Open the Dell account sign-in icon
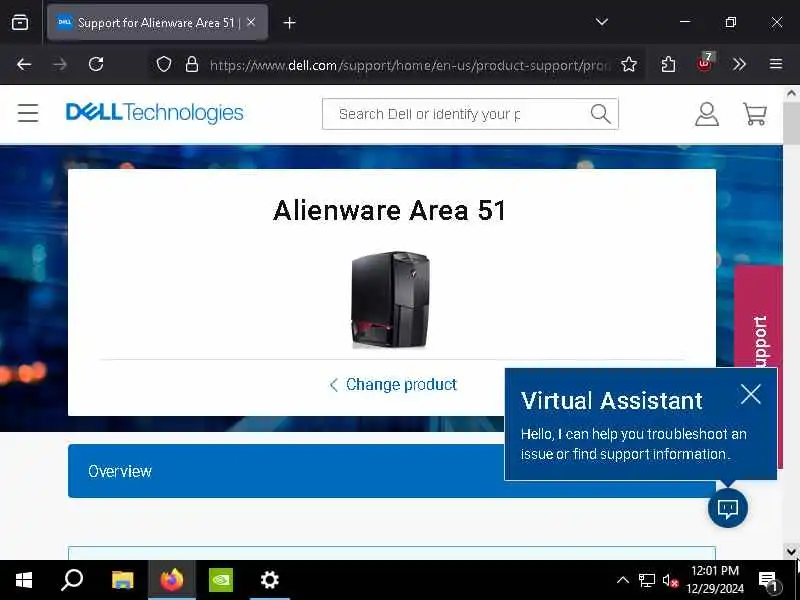Image resolution: width=800 pixels, height=600 pixels. (x=707, y=114)
